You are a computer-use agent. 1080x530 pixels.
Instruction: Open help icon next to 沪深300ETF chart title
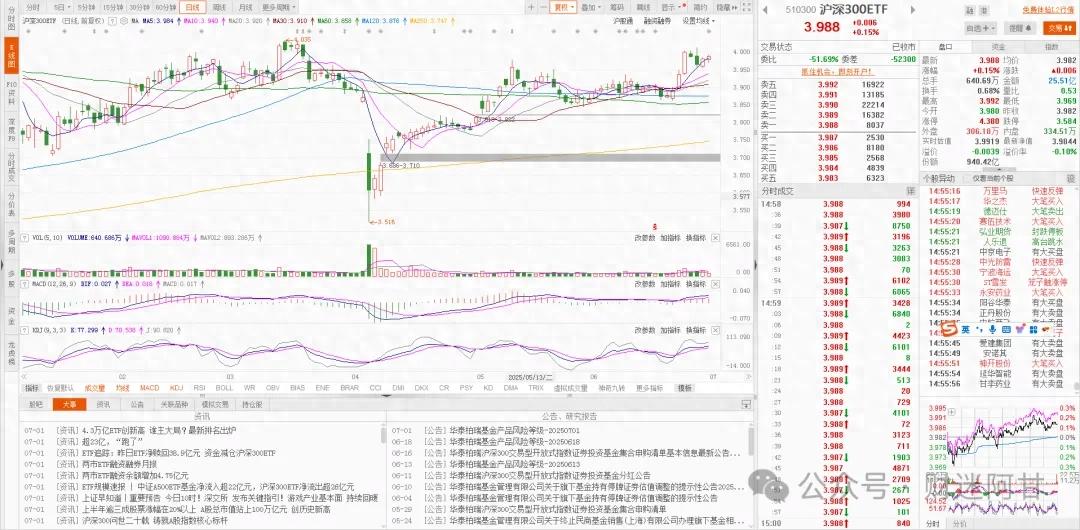114,21
